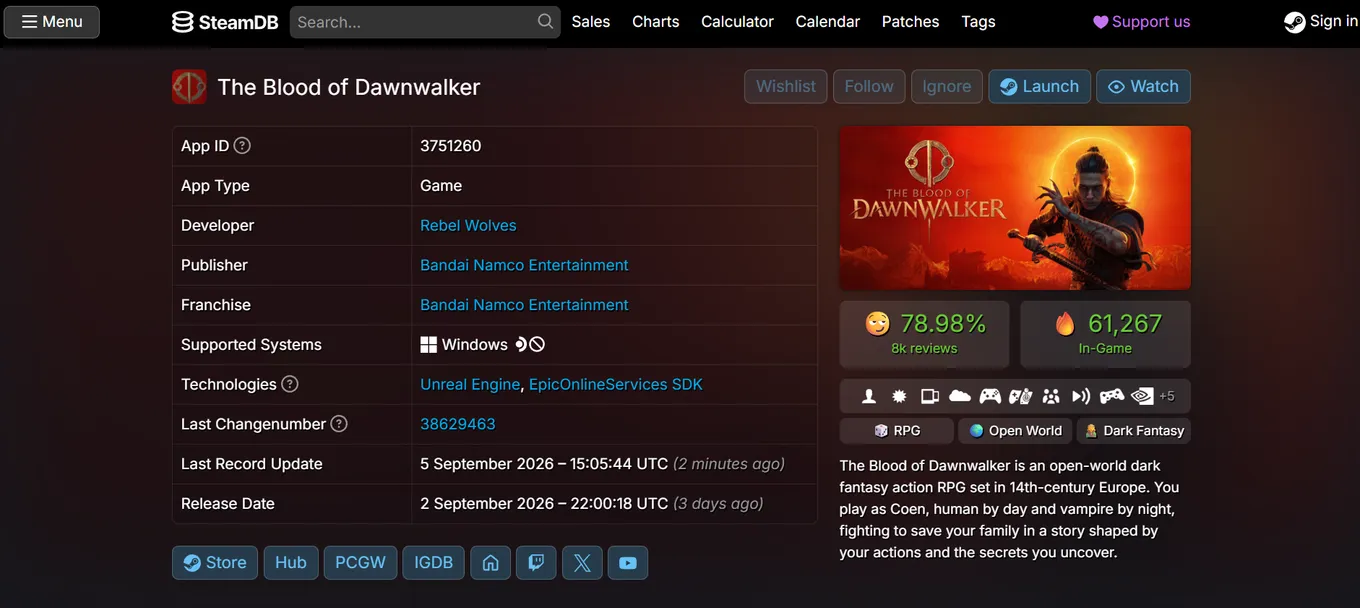The width and height of the screenshot is (1360, 608).
Task: Click the App ID help icon
Action: pyautogui.click(x=242, y=145)
